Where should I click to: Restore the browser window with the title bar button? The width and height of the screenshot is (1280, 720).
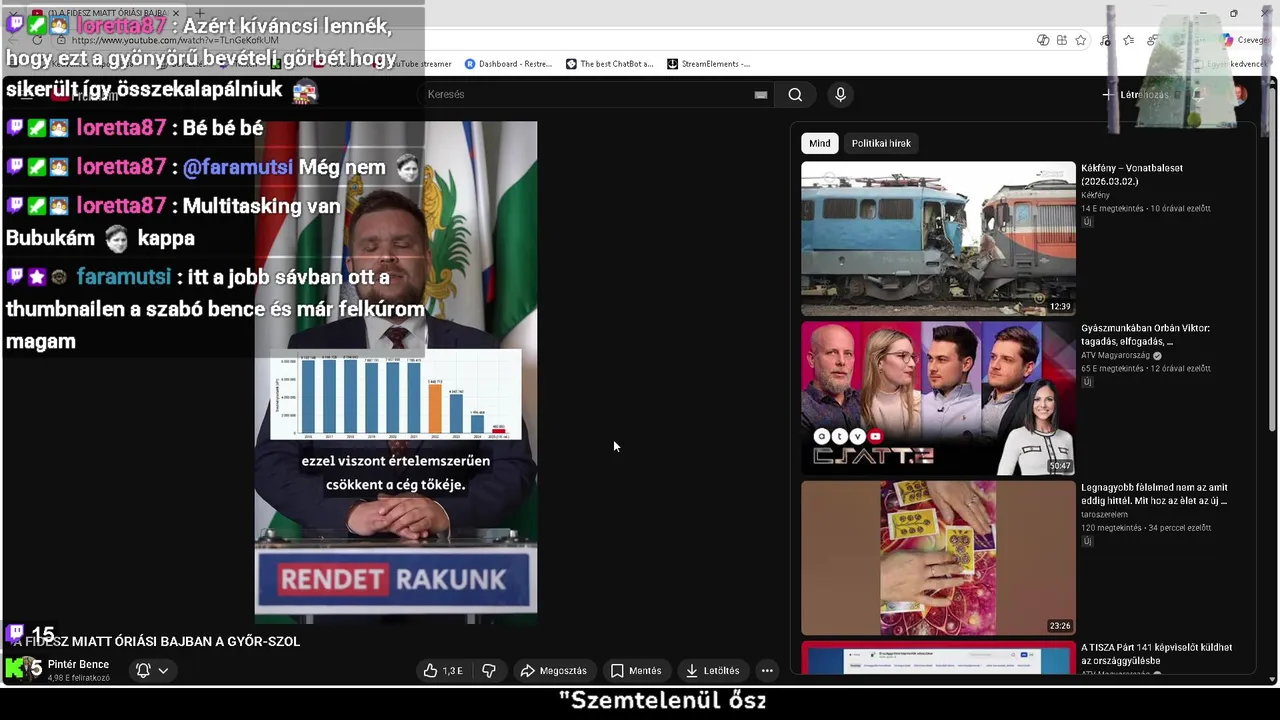tap(1233, 13)
